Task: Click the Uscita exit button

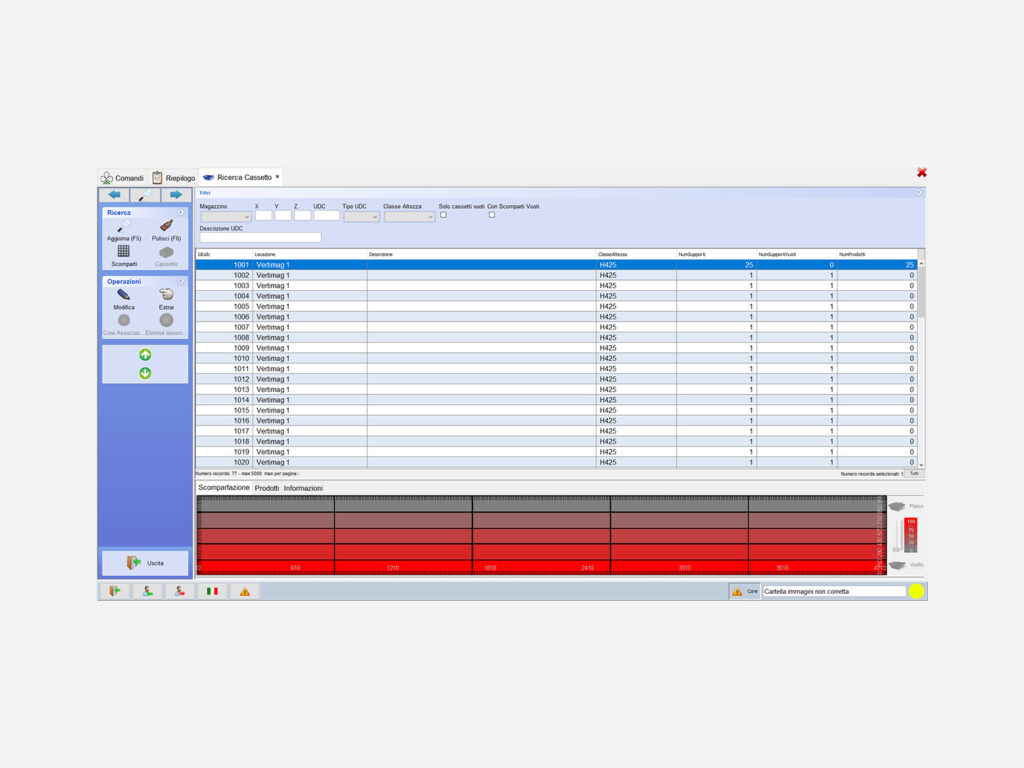Action: pyautogui.click(x=145, y=563)
